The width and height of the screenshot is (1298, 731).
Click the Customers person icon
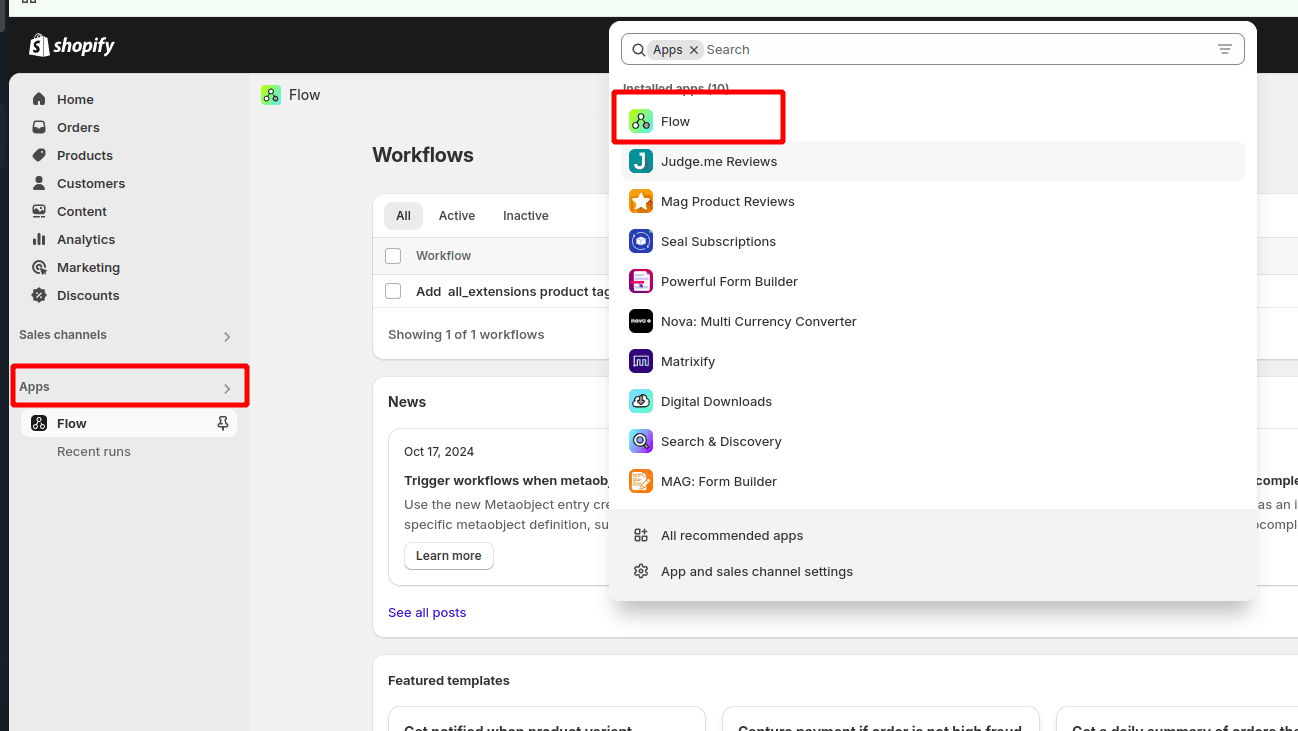tap(39, 183)
